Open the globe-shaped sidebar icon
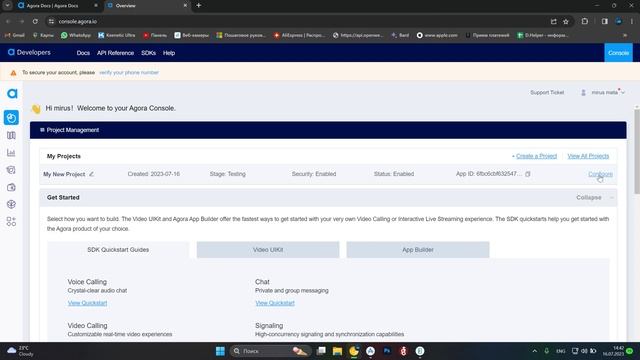Viewport: 640px width, 360px height. click(x=11, y=204)
